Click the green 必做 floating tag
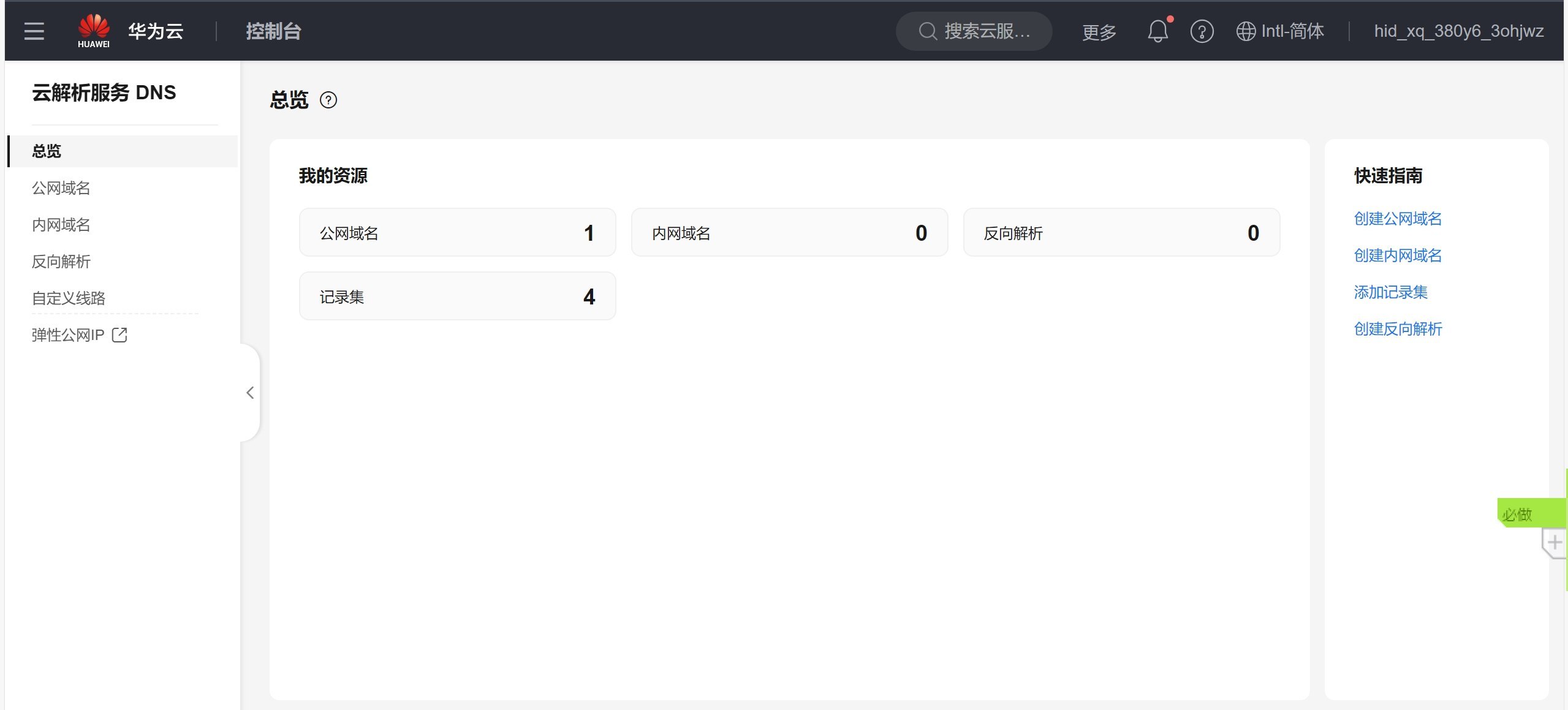 pos(1526,513)
